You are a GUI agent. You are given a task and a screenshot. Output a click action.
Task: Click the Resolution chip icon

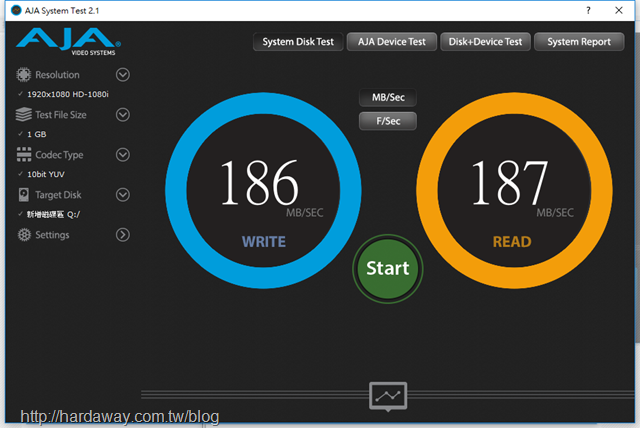[24, 75]
